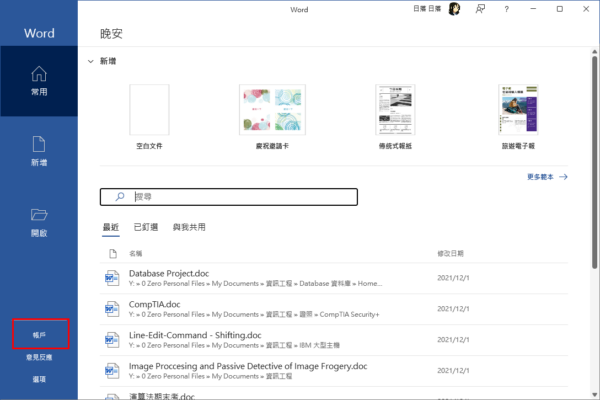Viewport: 600px width, 400px height.
Task: Open Line-Edit-Command - Shifting.doc
Action: [334, 340]
